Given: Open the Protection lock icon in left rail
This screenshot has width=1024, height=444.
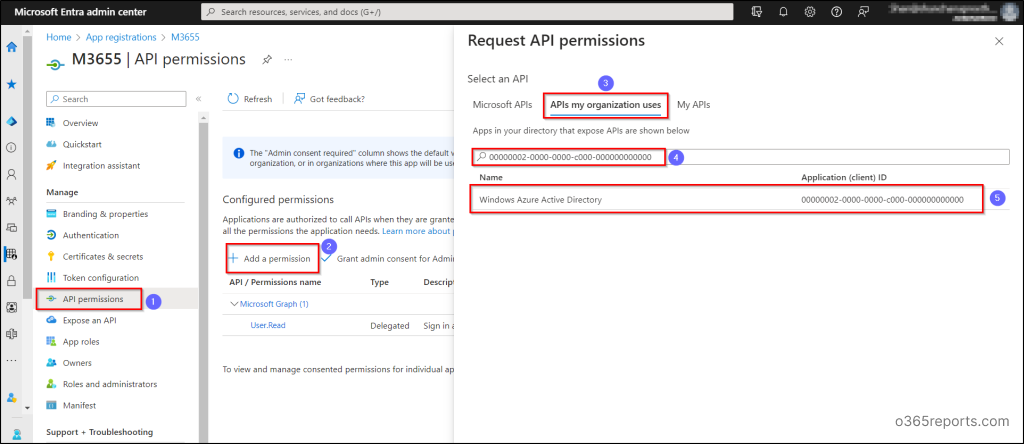Looking at the screenshot, I should 11,281.
